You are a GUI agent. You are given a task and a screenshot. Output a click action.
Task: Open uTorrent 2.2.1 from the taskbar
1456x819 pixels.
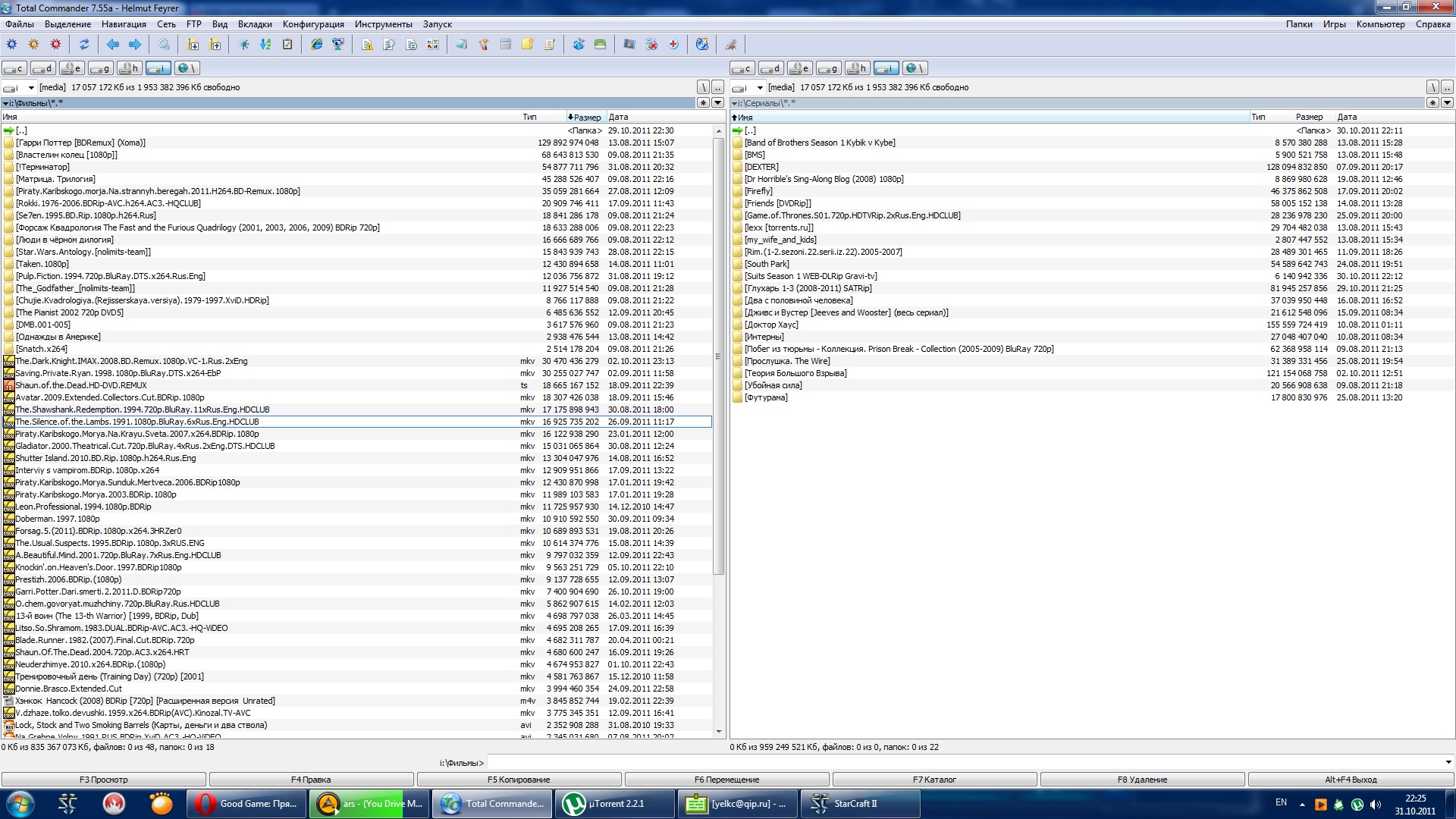click(615, 804)
